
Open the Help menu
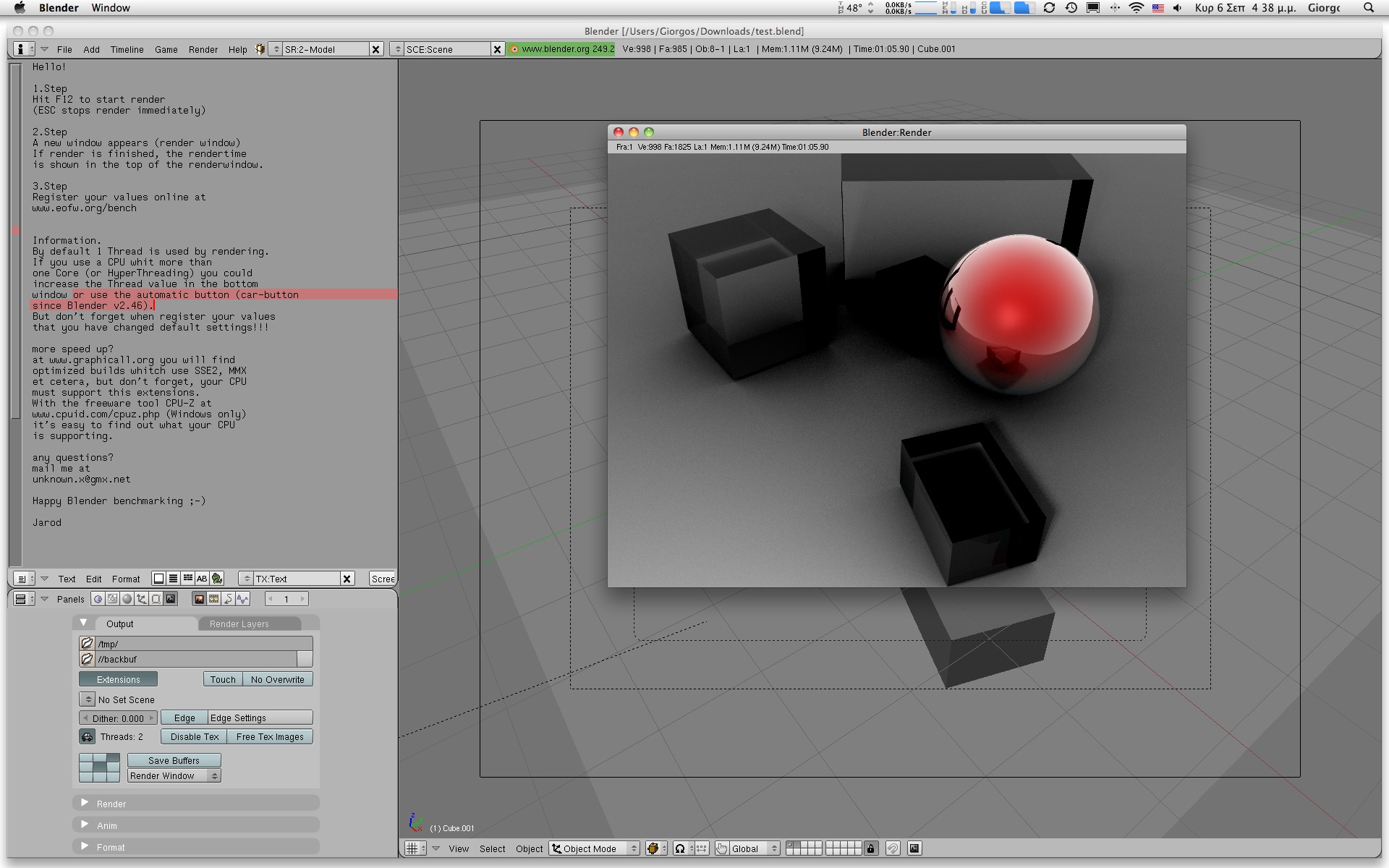click(x=237, y=49)
